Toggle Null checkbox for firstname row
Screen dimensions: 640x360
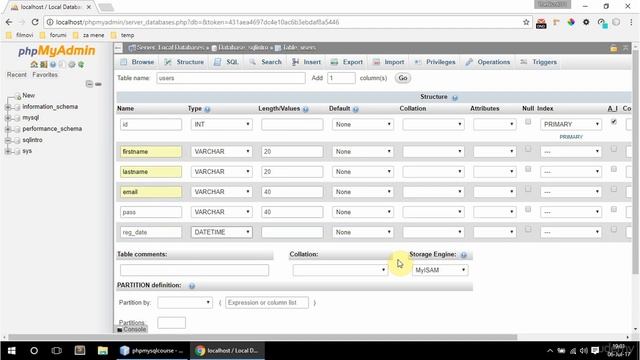pos(528,149)
